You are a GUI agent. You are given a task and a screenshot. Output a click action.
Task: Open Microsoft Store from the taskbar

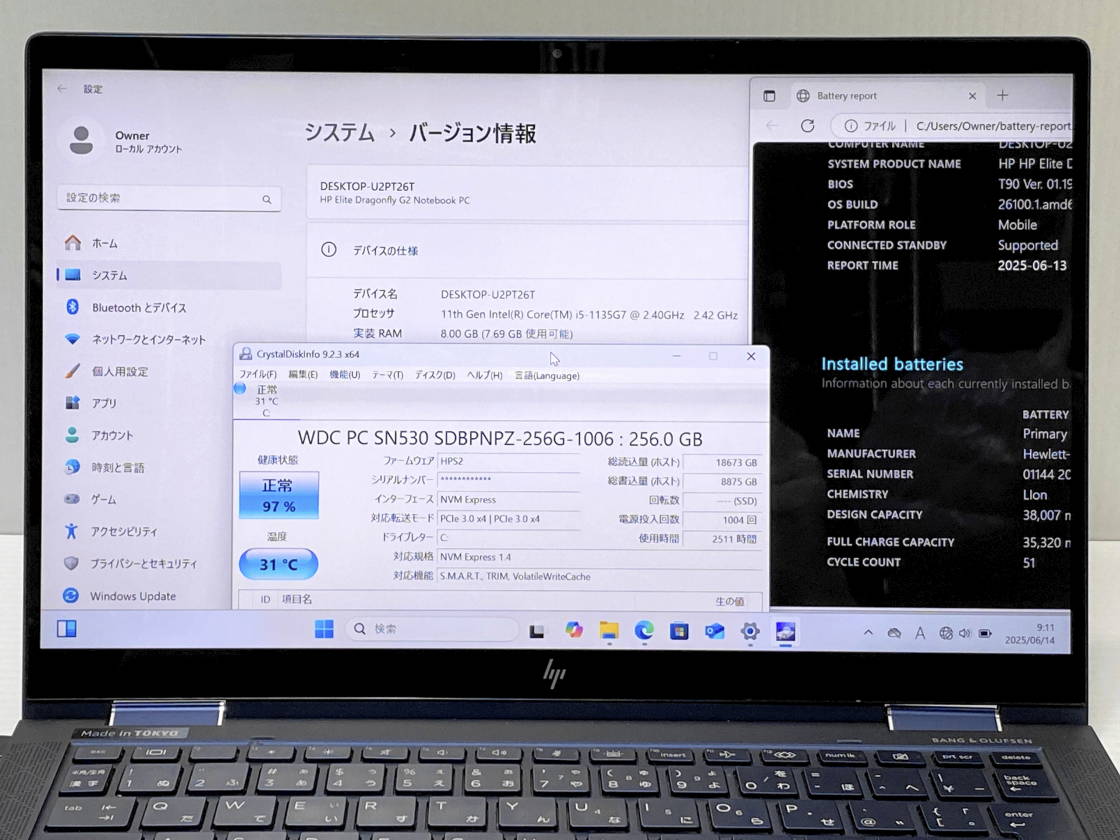pyautogui.click(x=679, y=631)
